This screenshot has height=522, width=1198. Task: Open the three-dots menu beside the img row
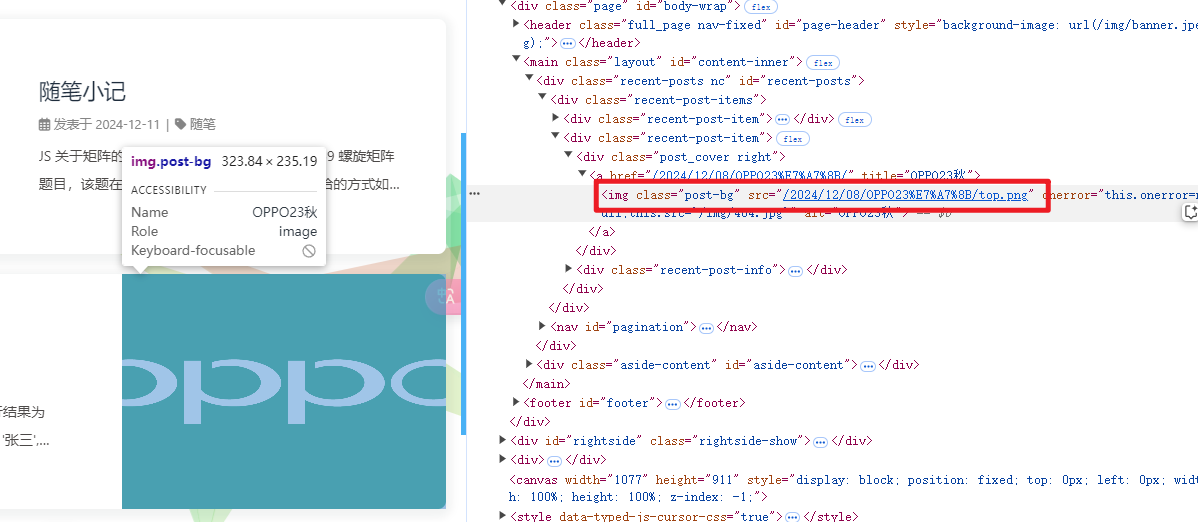pyautogui.click(x=474, y=193)
